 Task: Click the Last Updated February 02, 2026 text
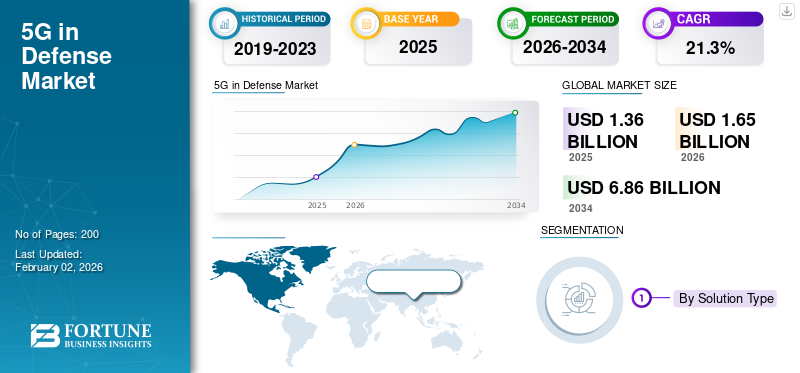click(x=59, y=261)
